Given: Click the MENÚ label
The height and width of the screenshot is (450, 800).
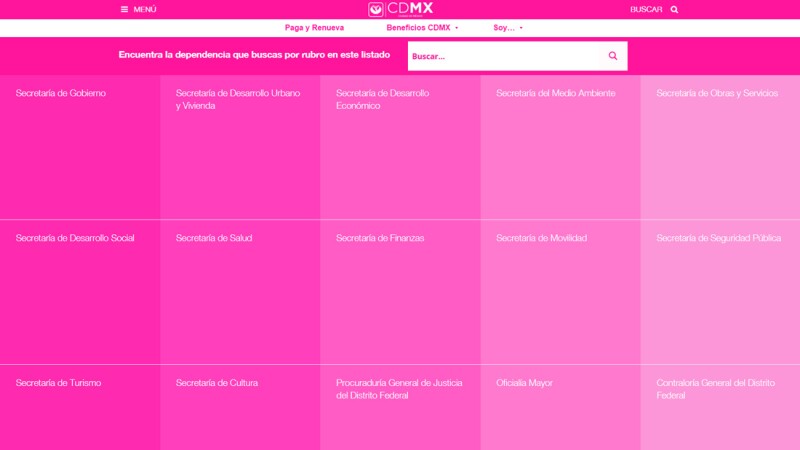Looking at the screenshot, I should [x=145, y=9].
